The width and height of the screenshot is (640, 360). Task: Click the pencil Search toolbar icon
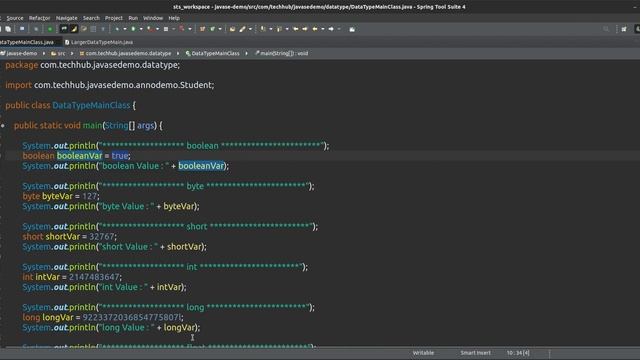click(242, 29)
